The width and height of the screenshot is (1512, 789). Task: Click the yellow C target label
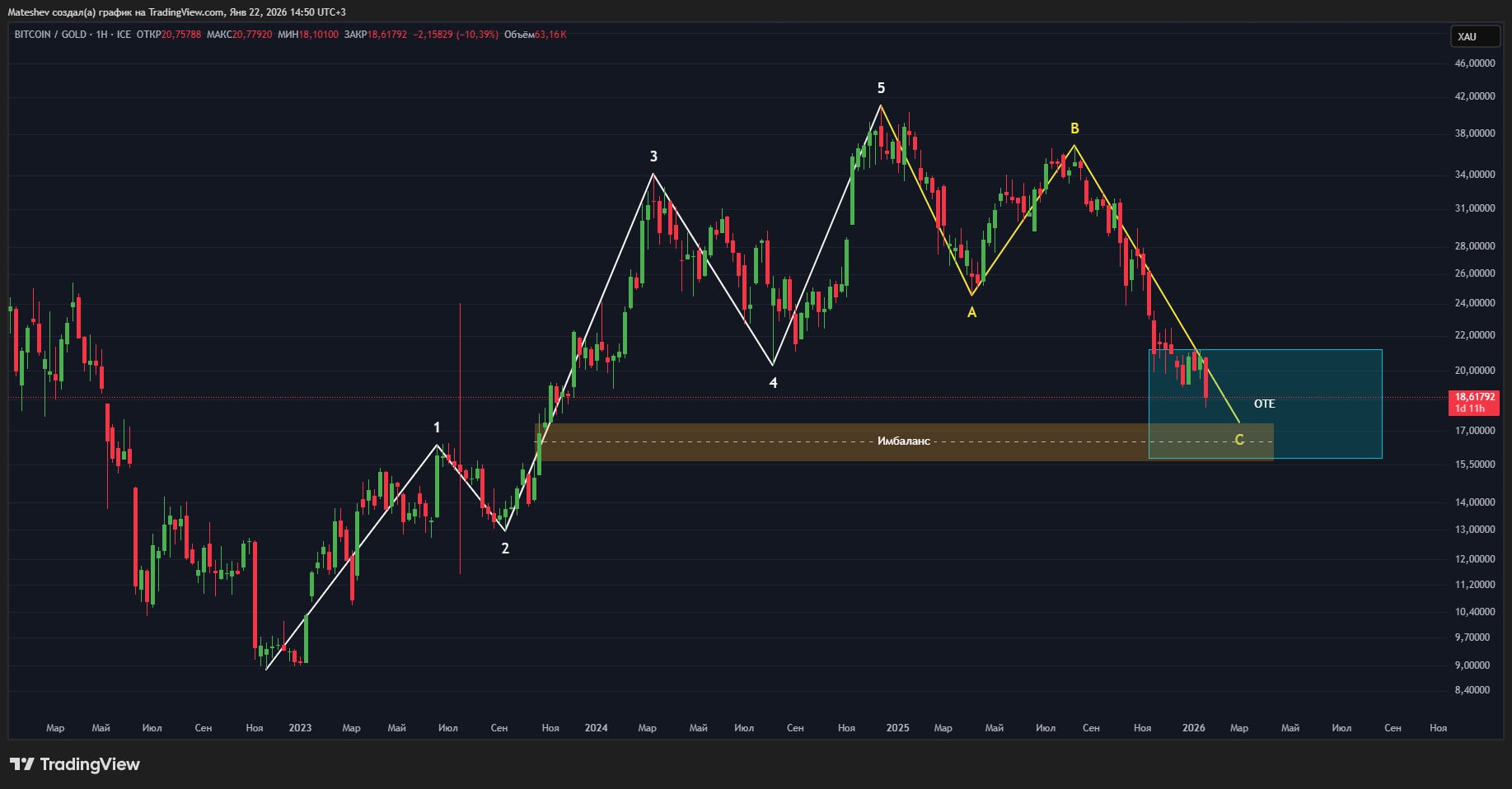coord(1238,441)
